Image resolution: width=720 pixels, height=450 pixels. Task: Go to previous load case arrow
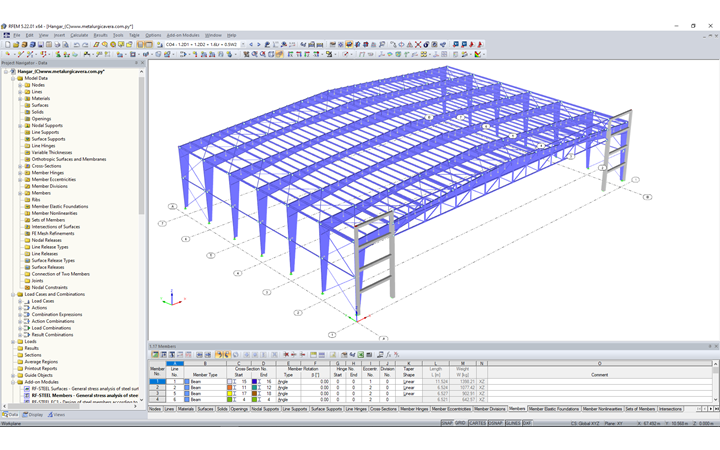[x=251, y=45]
